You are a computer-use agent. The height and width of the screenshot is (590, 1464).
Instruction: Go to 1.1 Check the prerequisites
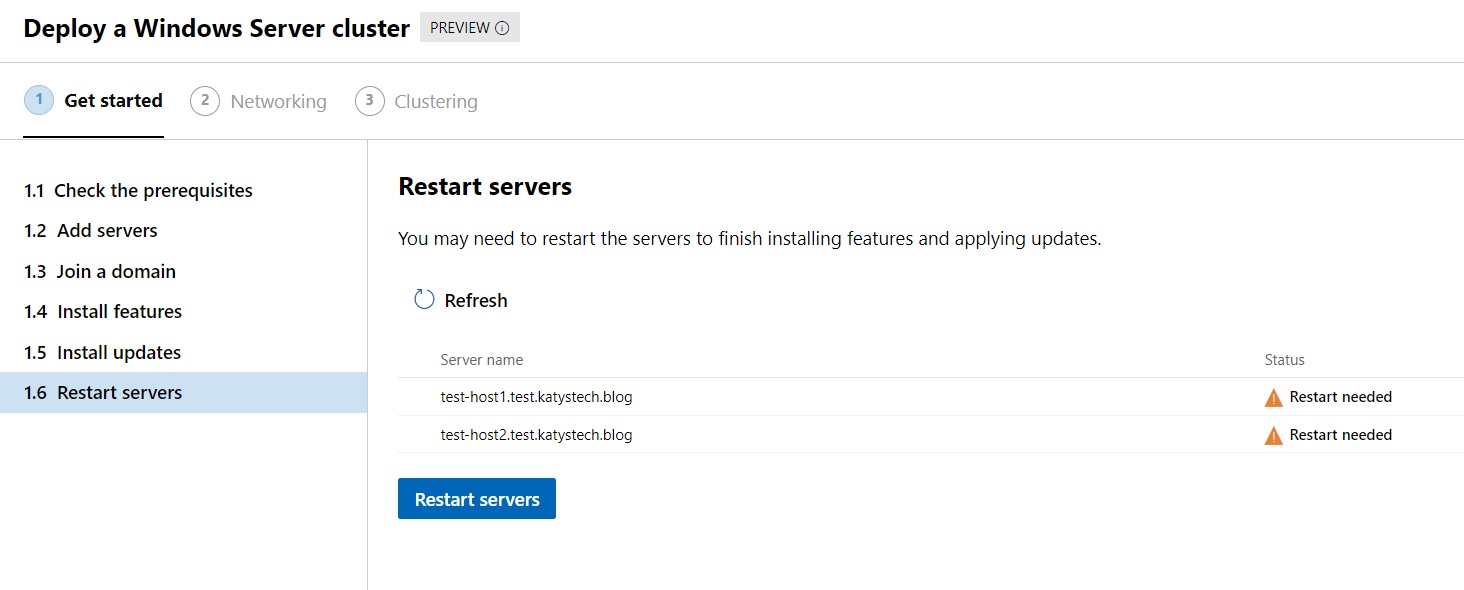click(138, 191)
